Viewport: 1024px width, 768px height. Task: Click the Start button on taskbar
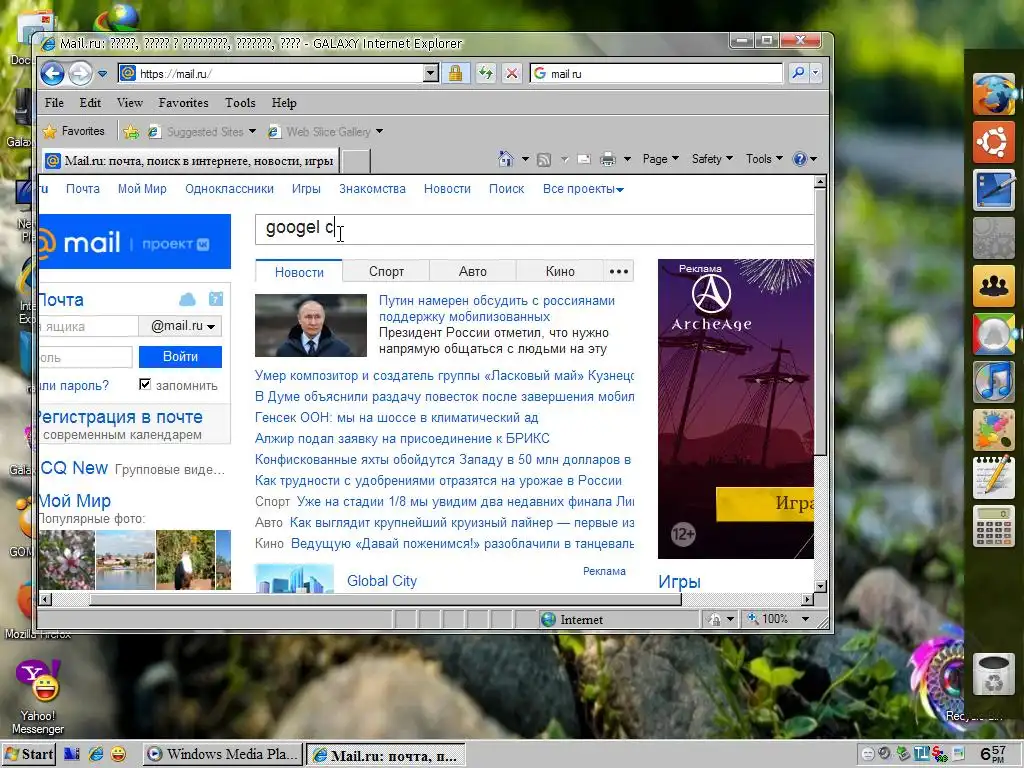pos(29,754)
